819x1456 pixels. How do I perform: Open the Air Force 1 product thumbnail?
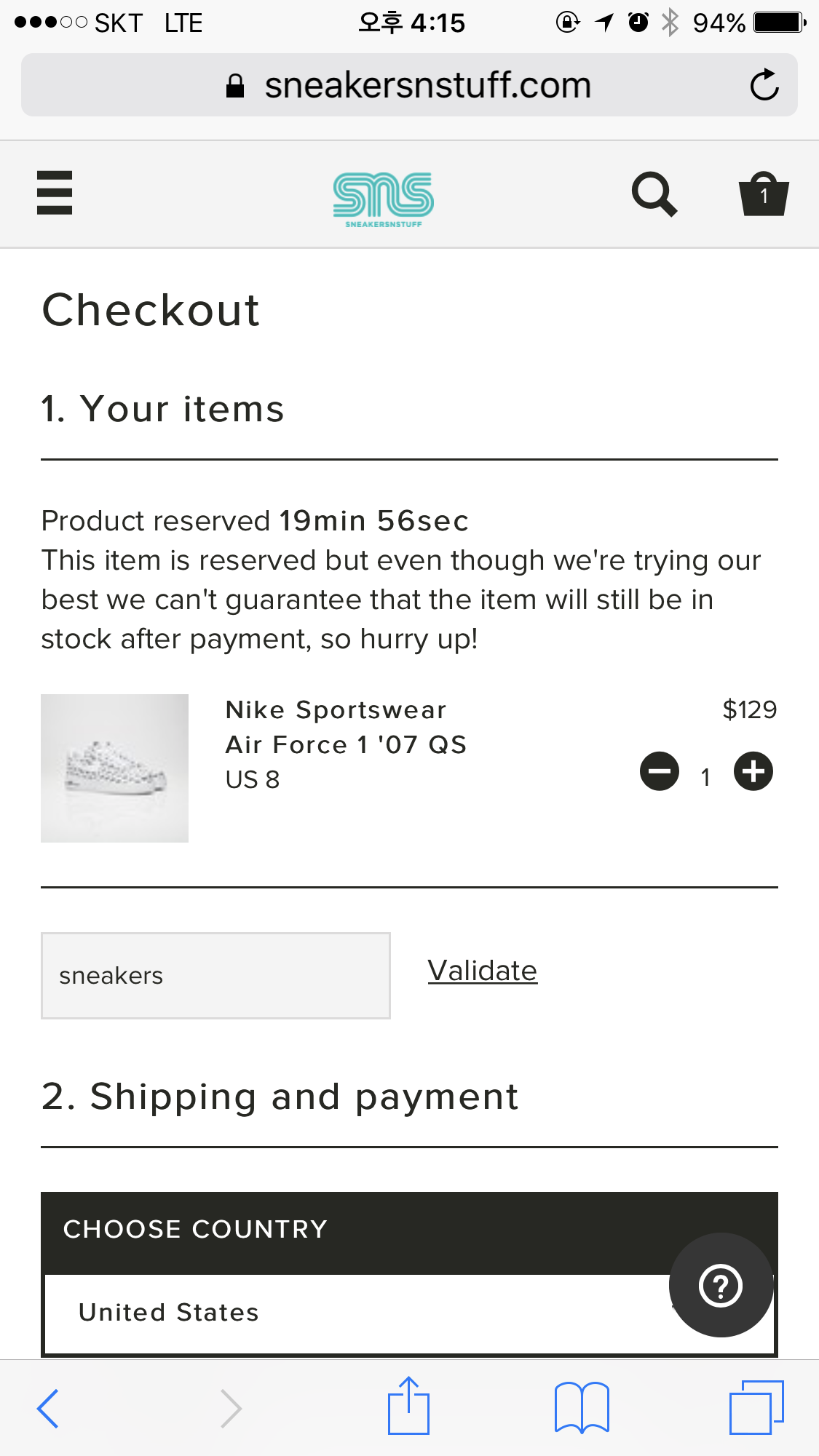pyautogui.click(x=115, y=768)
